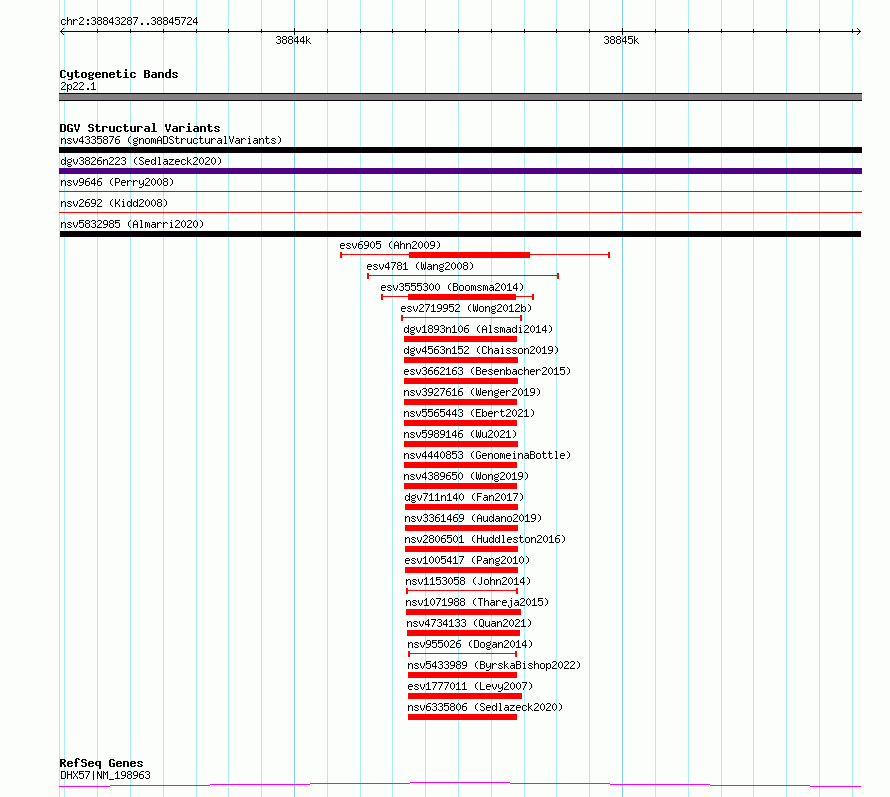Open variant nsv5433989 (ByrskaBishop2022)
890x797 pixels.
(x=494, y=665)
